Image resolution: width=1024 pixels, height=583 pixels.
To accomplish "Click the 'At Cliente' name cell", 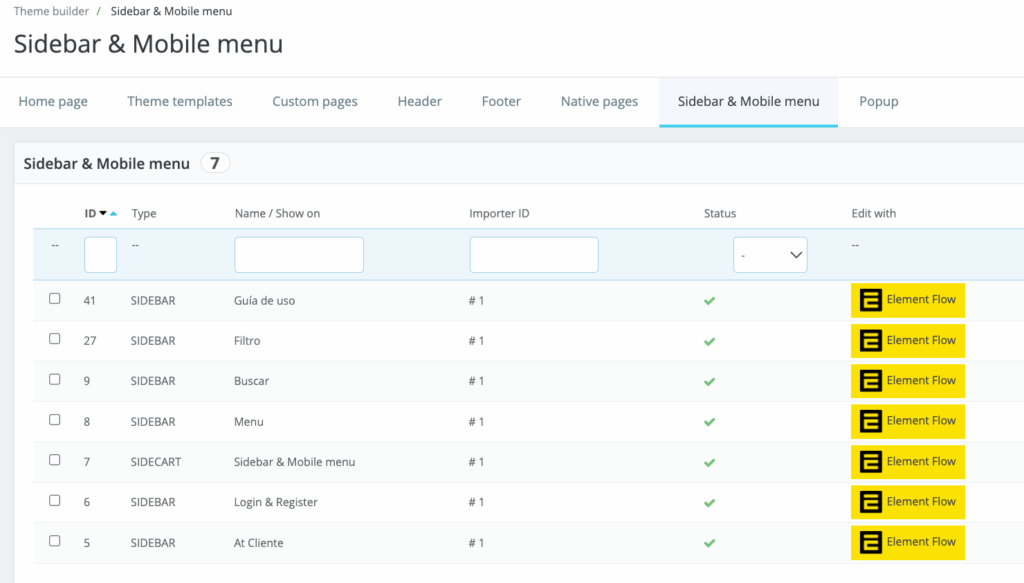I will coord(259,543).
